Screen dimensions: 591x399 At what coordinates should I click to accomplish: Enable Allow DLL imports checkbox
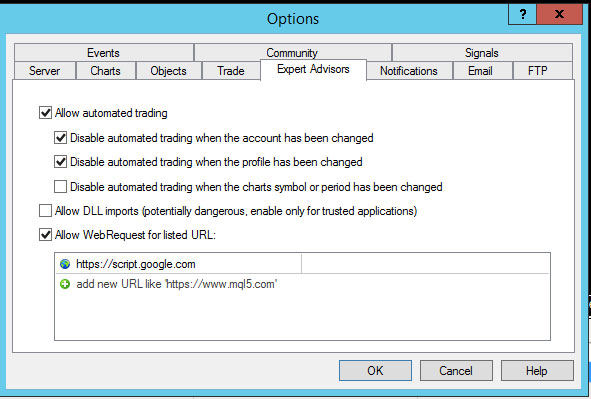(46, 211)
